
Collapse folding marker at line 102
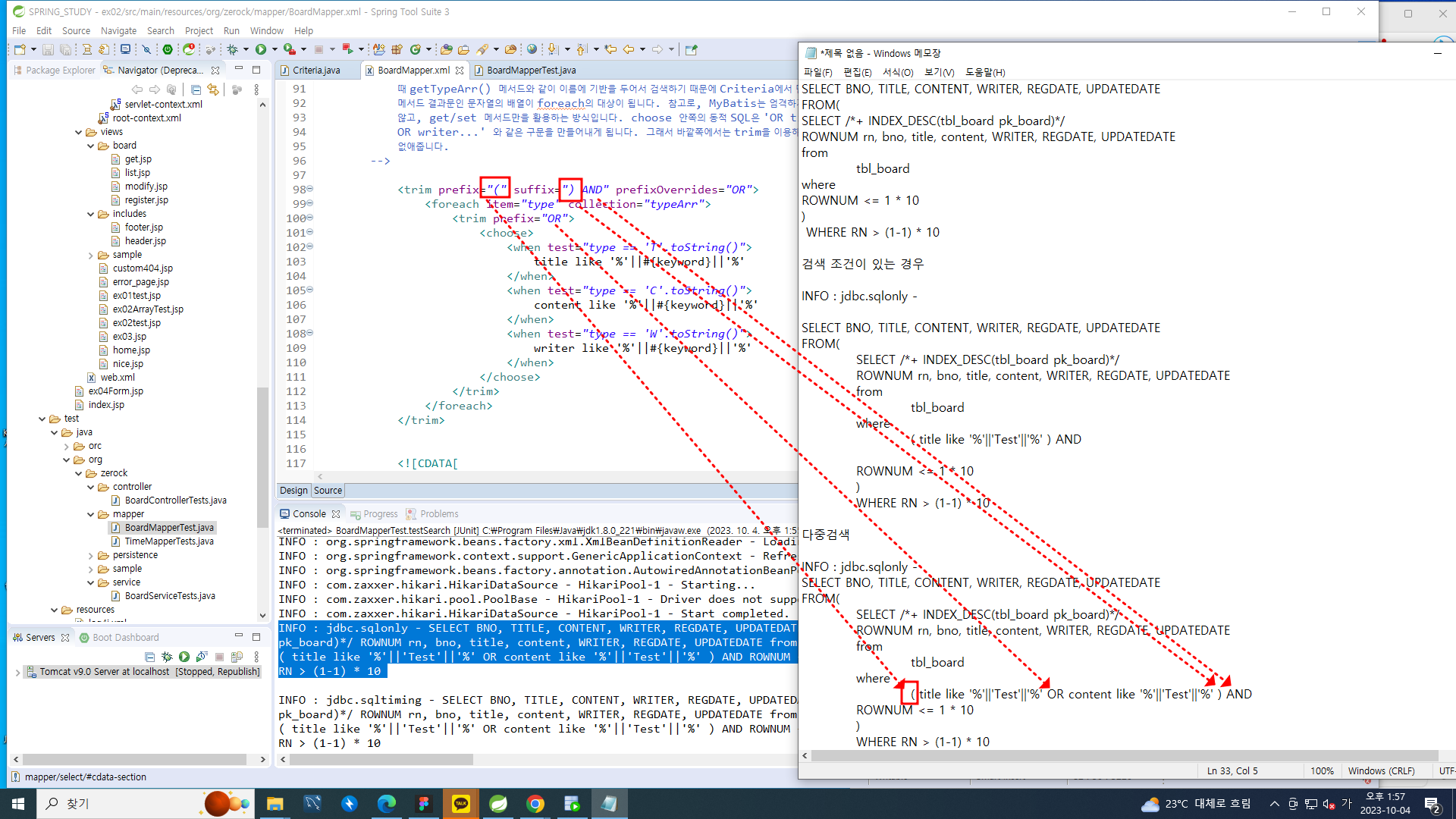coord(310,247)
